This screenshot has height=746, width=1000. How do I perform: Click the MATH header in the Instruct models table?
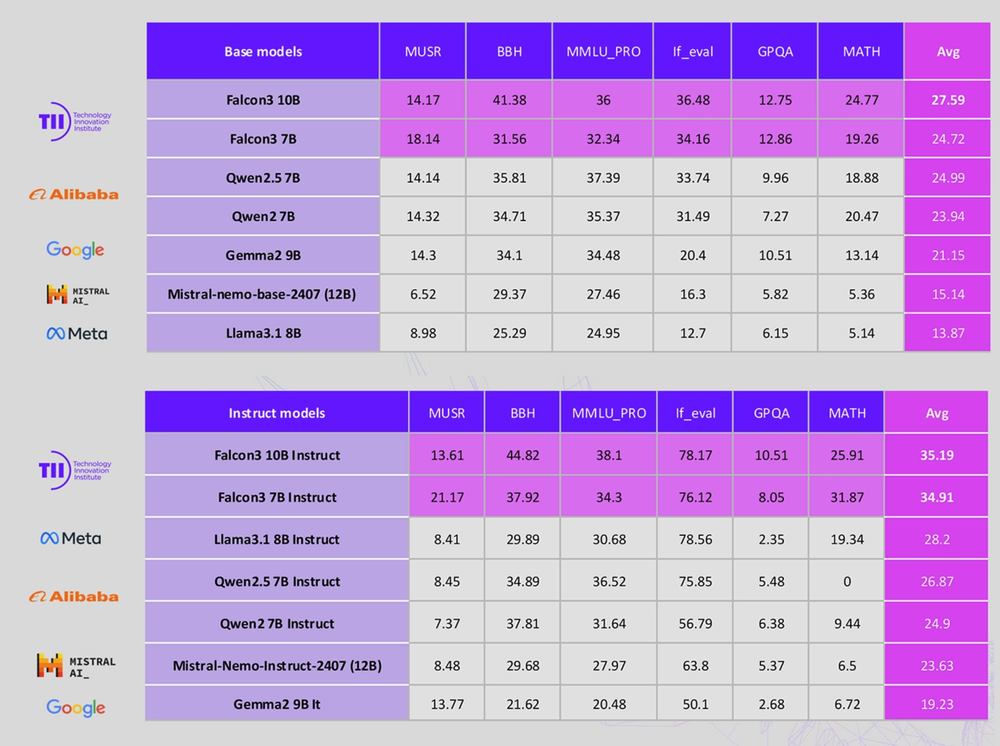click(847, 413)
